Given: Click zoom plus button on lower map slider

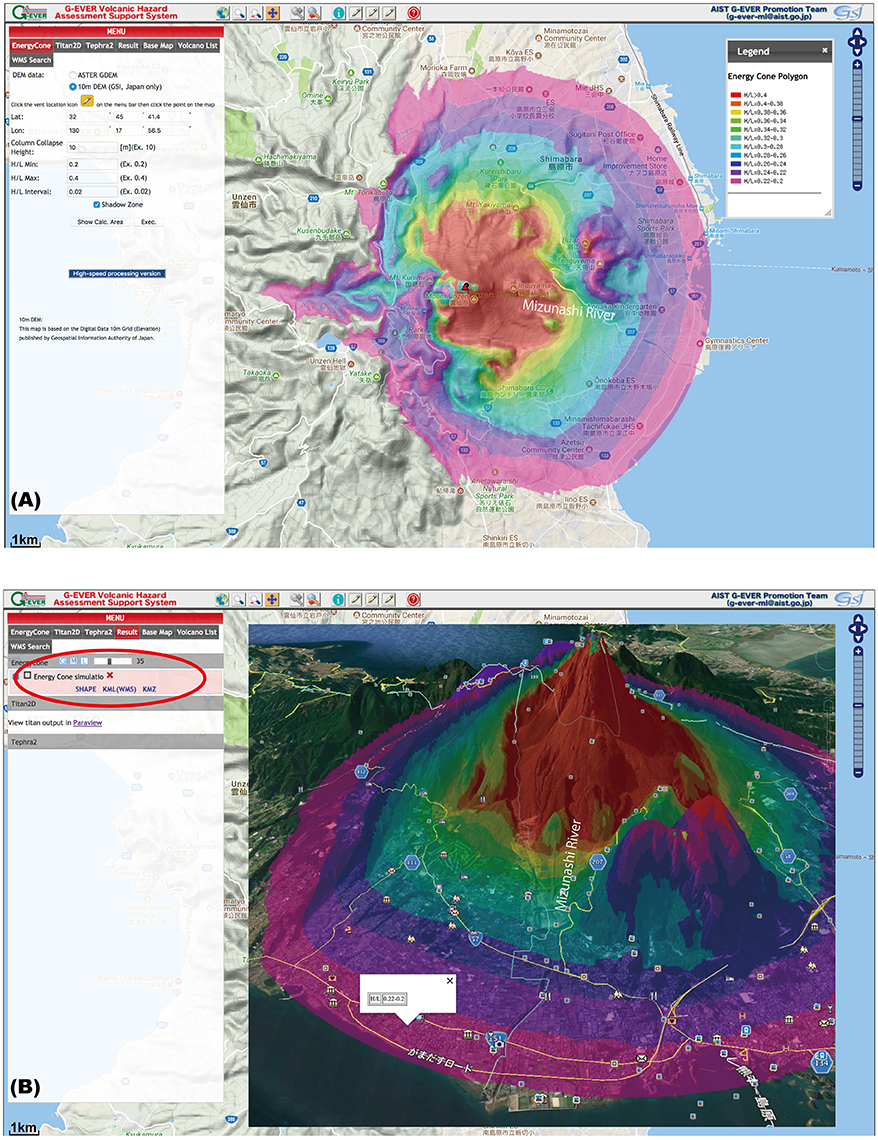Looking at the screenshot, I should point(858,651).
